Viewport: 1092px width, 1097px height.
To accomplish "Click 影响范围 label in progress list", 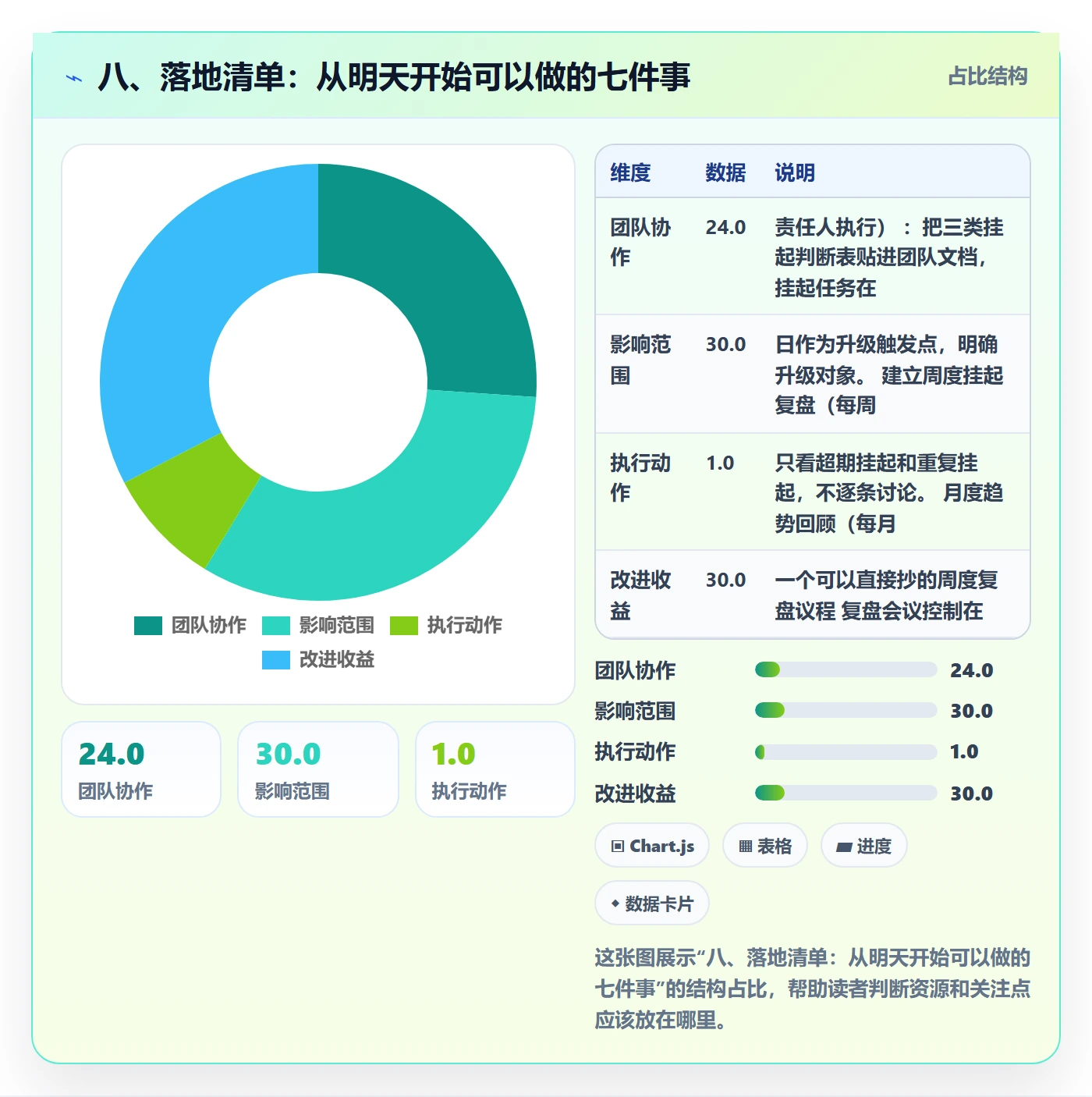I will (635, 711).
